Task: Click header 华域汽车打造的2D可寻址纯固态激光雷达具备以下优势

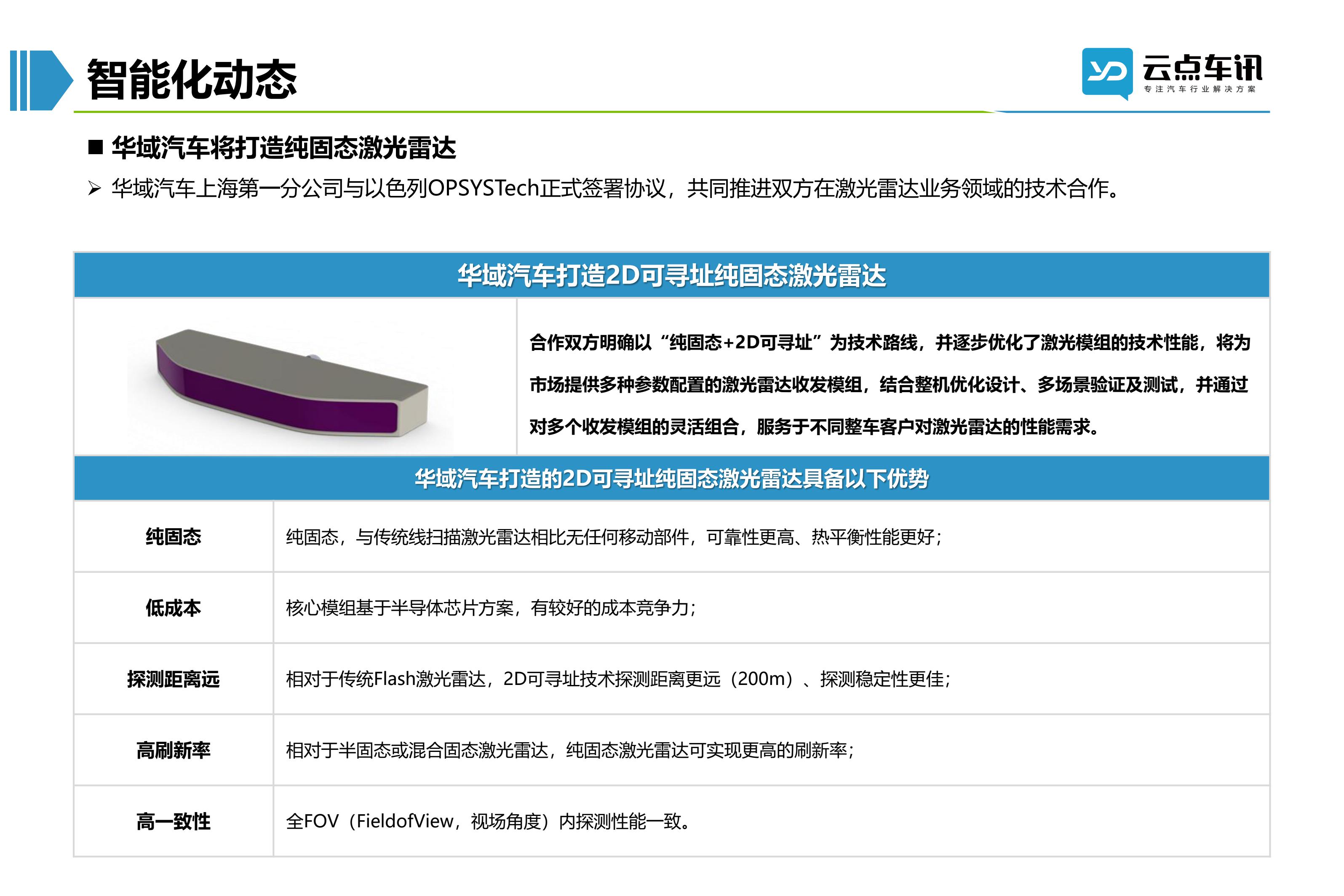Action: pyautogui.click(x=671, y=478)
